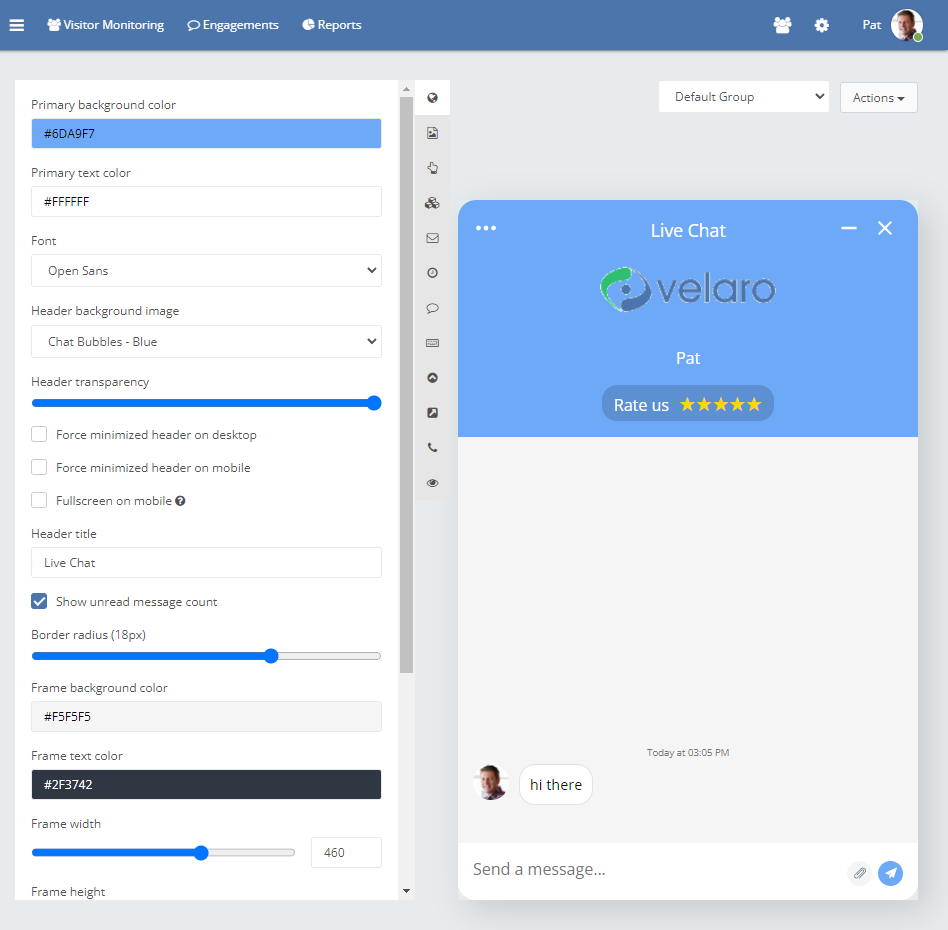Expand the Header background image dropdown

pyautogui.click(x=206, y=342)
